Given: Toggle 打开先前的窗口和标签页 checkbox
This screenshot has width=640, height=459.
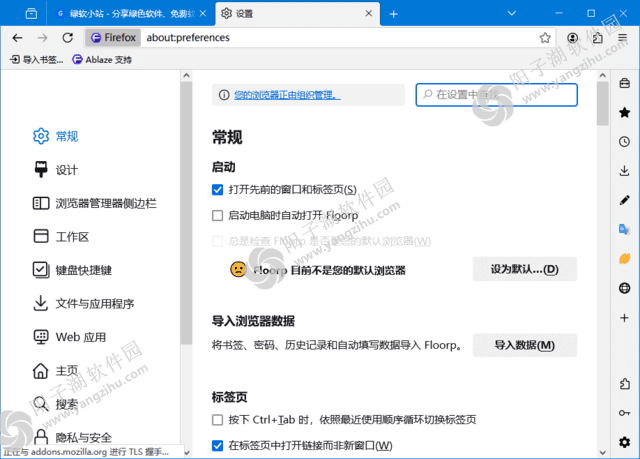Looking at the screenshot, I should pyautogui.click(x=218, y=190).
